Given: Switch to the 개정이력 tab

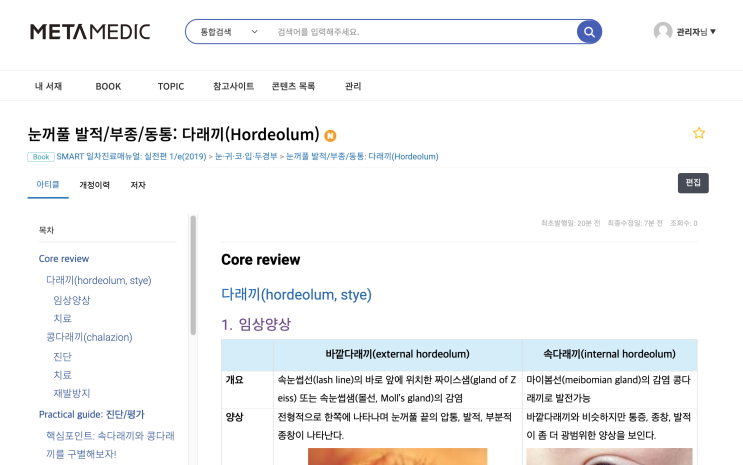Looking at the screenshot, I should [x=94, y=185].
